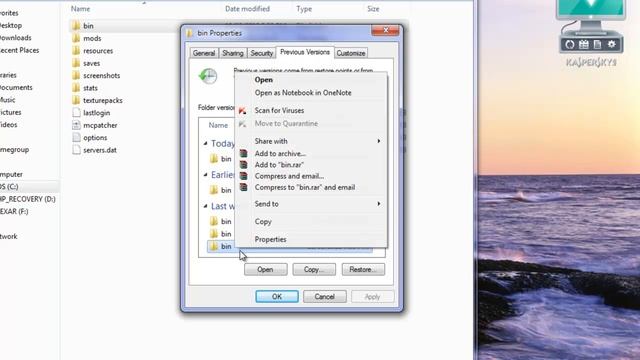This screenshot has width=640, height=360.
Task: Click the mods folder icon in Explorer
Action: pos(76,38)
